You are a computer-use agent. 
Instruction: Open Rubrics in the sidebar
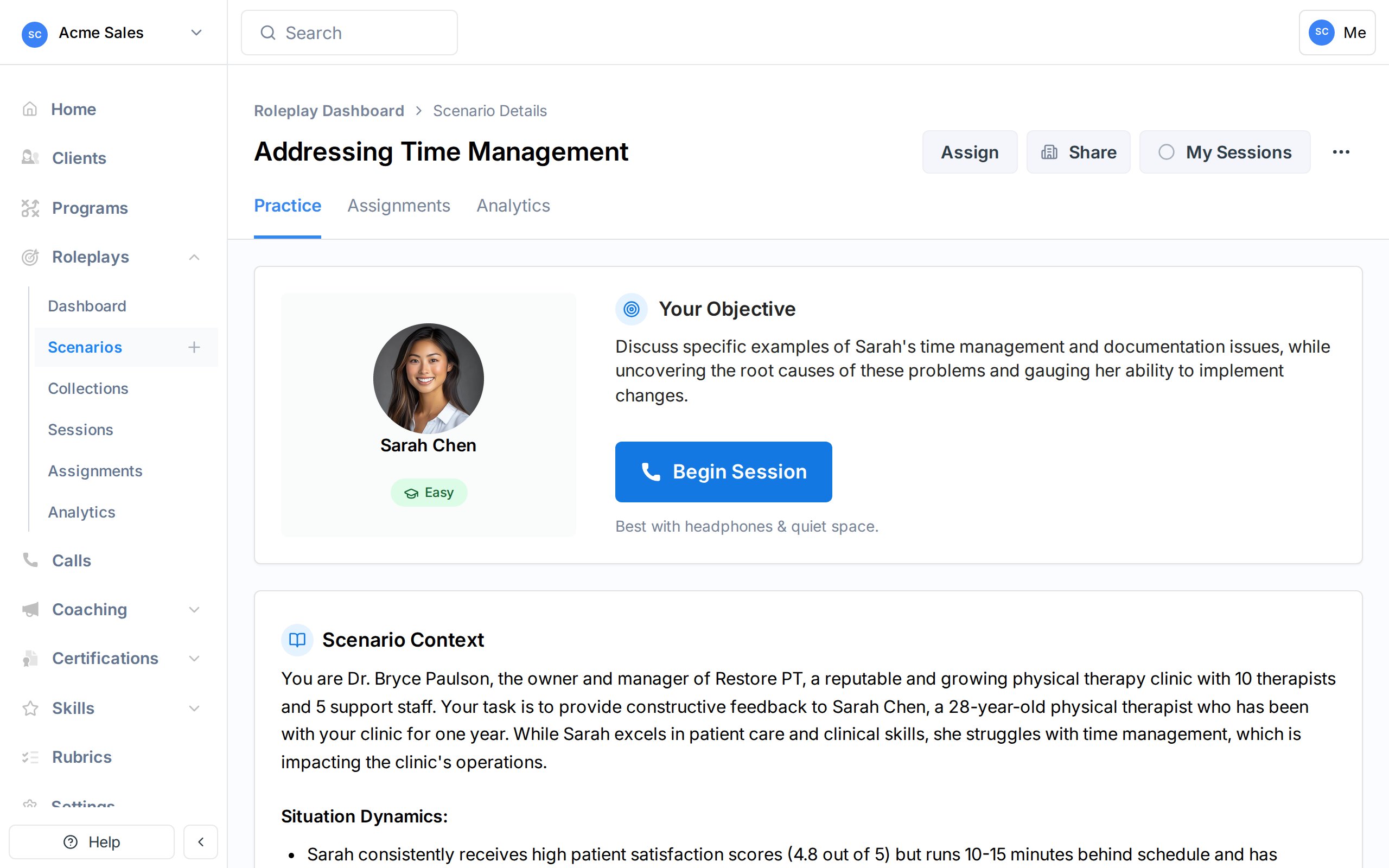(x=82, y=757)
